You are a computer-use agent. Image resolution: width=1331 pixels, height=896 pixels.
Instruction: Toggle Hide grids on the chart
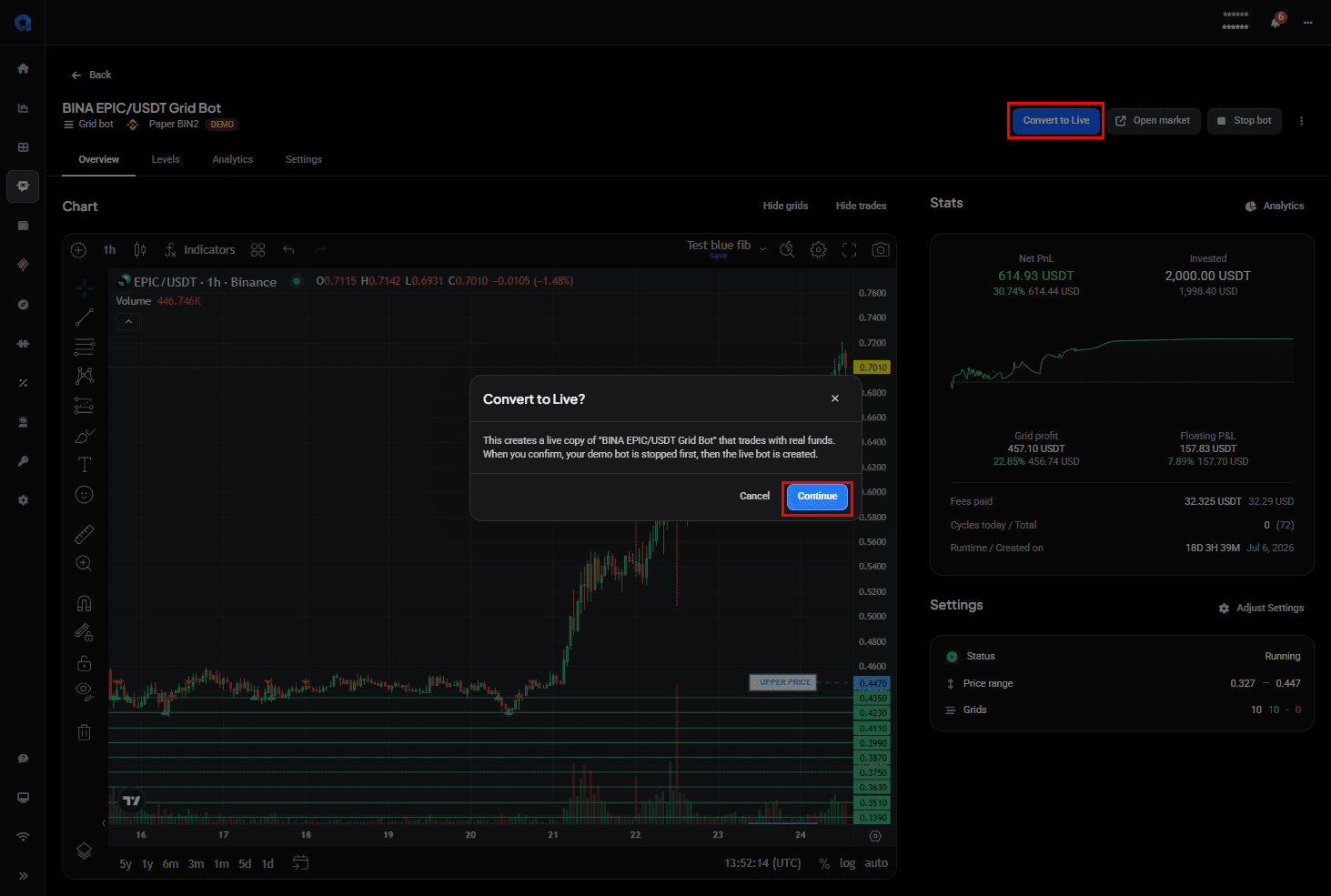785,206
